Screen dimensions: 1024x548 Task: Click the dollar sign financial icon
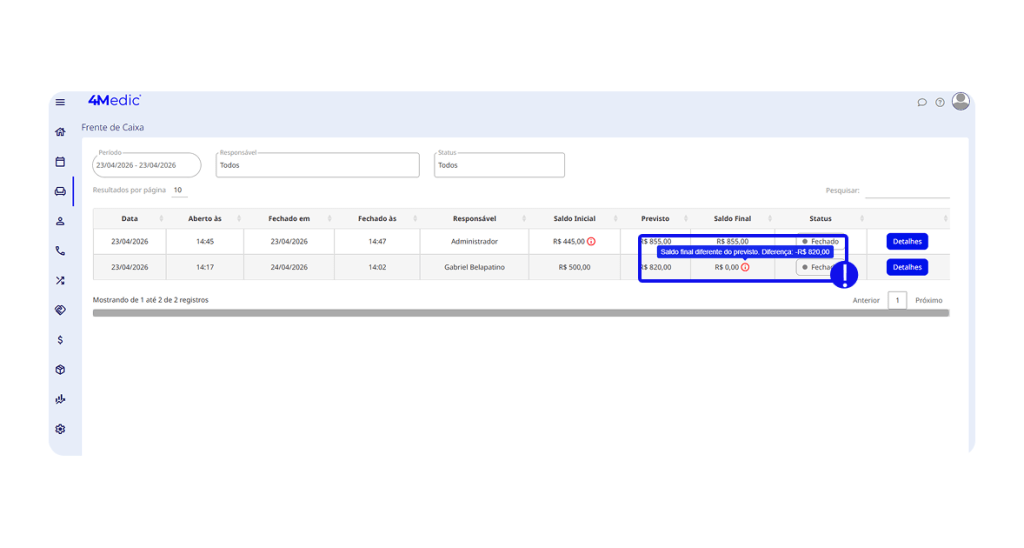pos(60,340)
